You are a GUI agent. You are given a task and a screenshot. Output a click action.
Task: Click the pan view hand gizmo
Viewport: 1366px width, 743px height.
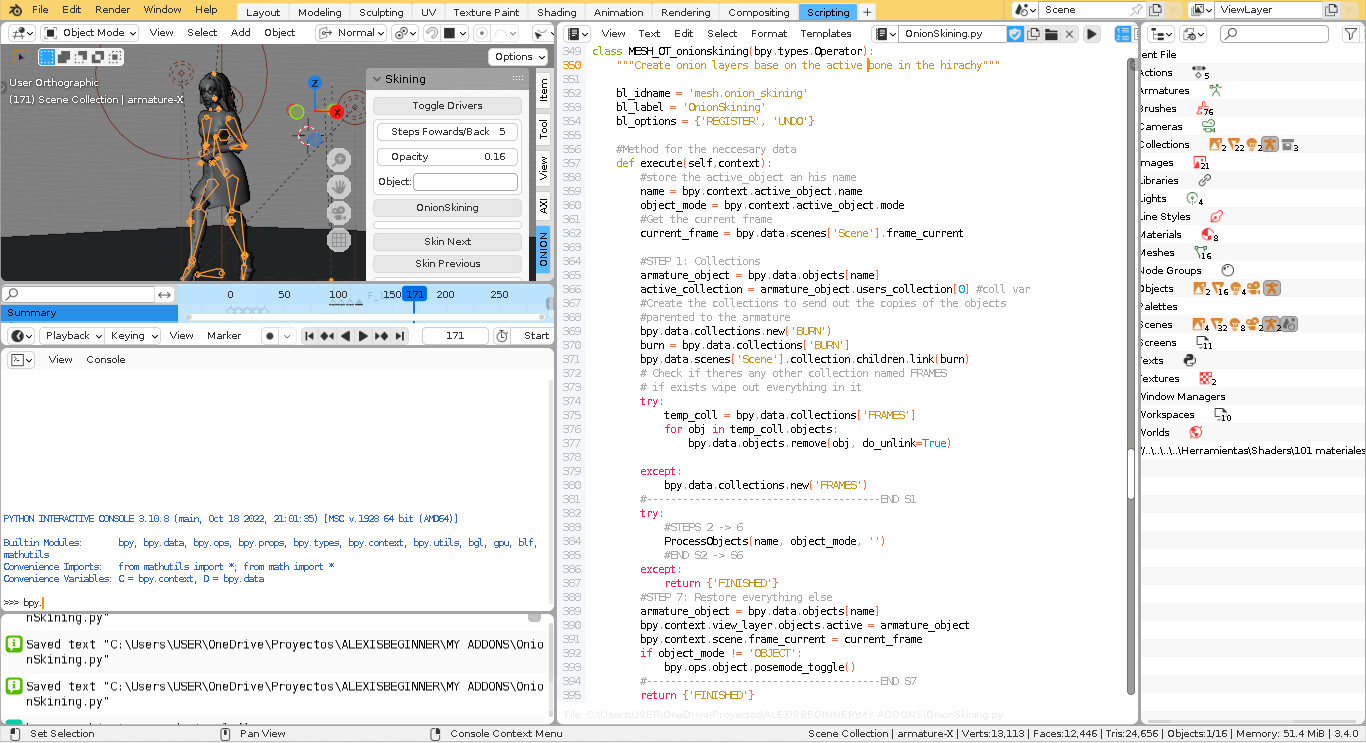tap(339, 186)
